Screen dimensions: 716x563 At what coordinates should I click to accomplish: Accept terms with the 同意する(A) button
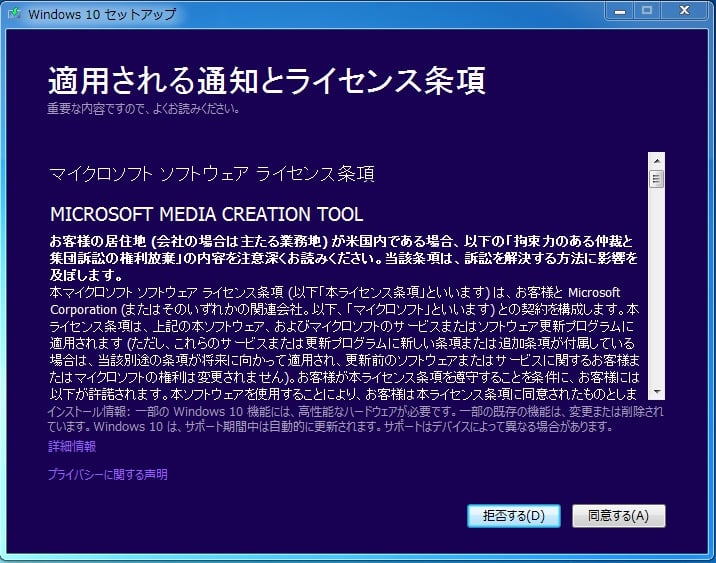pyautogui.click(x=618, y=516)
